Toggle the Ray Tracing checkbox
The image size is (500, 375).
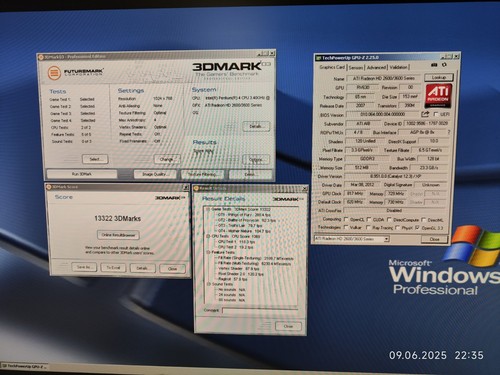click(x=368, y=228)
